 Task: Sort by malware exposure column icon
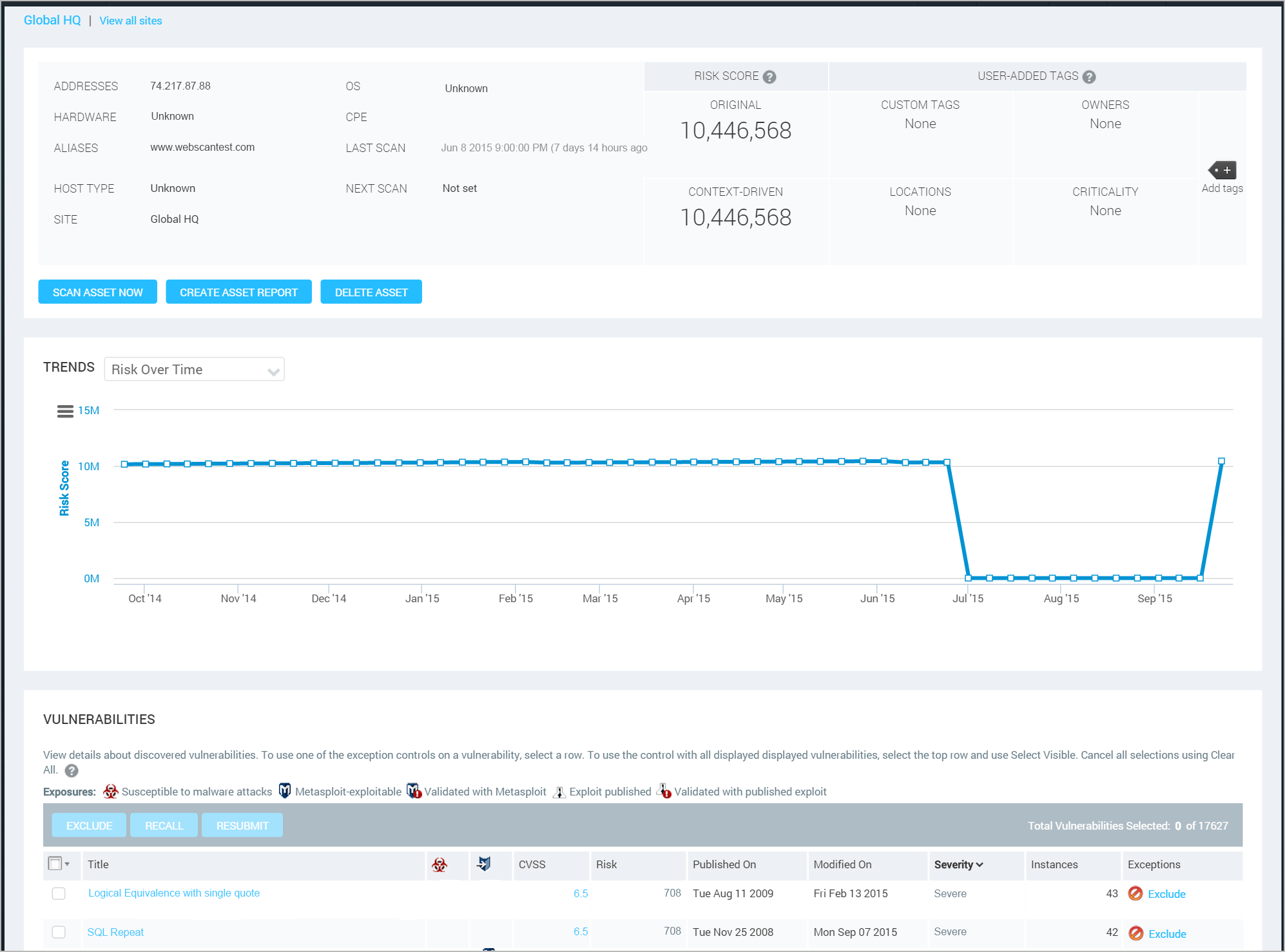coord(440,865)
